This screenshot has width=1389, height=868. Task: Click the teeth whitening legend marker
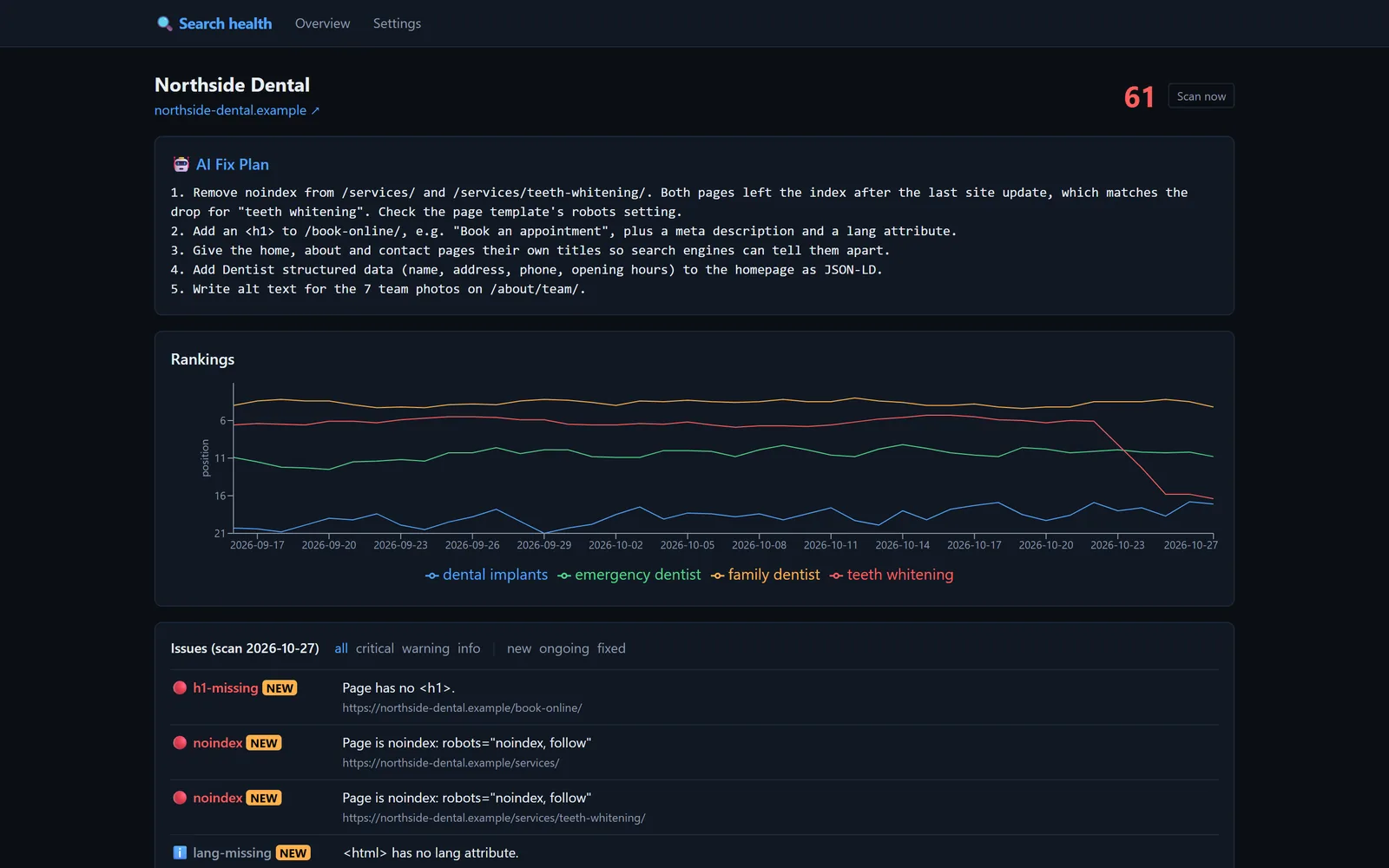836,575
